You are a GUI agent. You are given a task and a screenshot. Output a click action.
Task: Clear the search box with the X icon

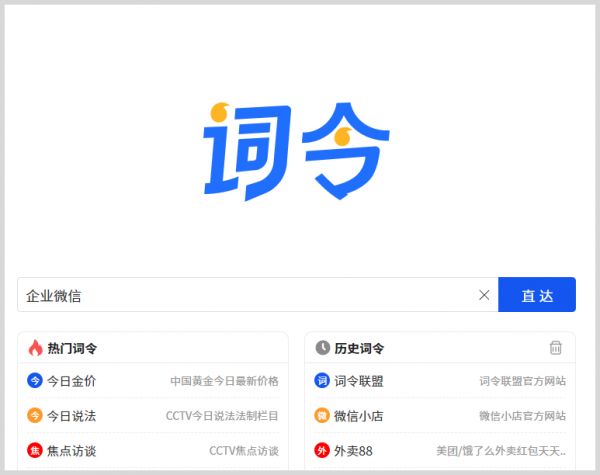(x=484, y=295)
